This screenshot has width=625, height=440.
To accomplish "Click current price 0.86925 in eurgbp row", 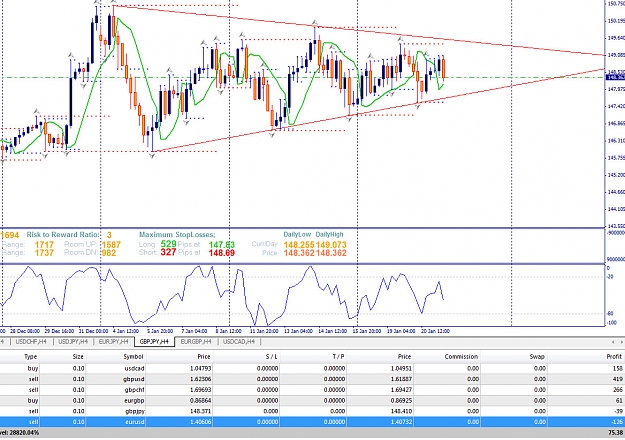I will pos(401,400).
